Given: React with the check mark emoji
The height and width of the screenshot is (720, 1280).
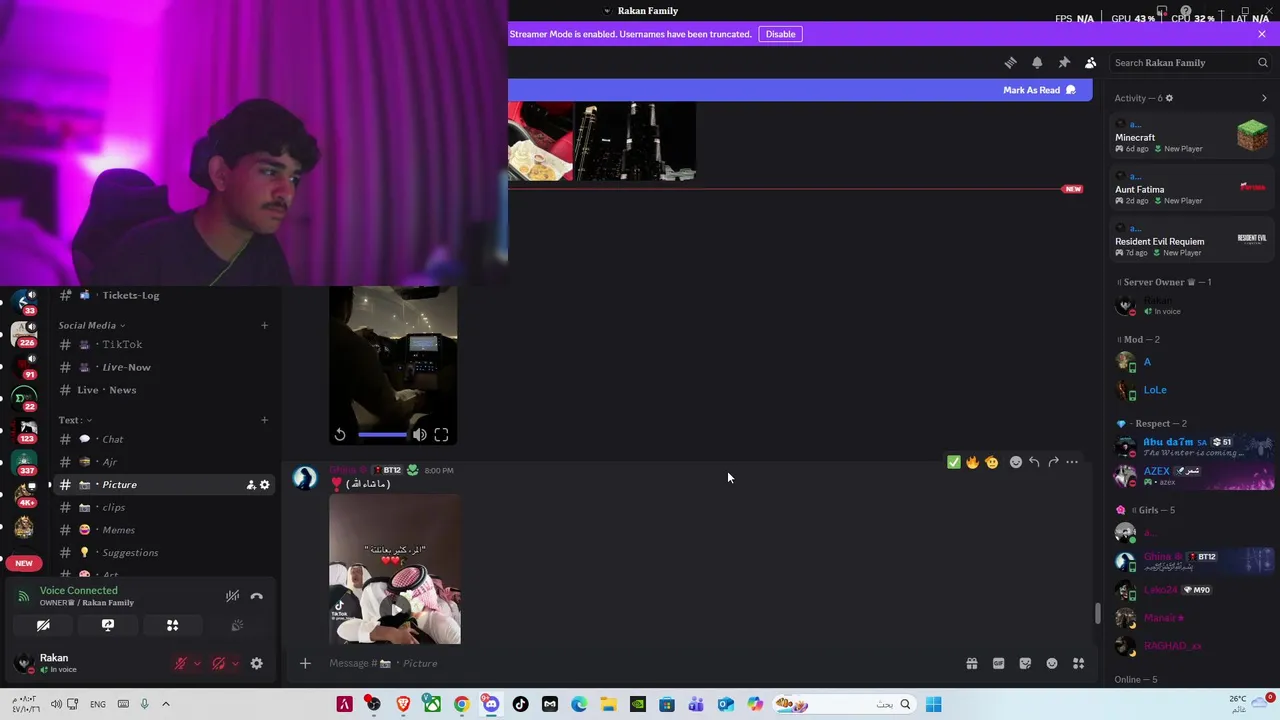Looking at the screenshot, I should pyautogui.click(x=953, y=462).
